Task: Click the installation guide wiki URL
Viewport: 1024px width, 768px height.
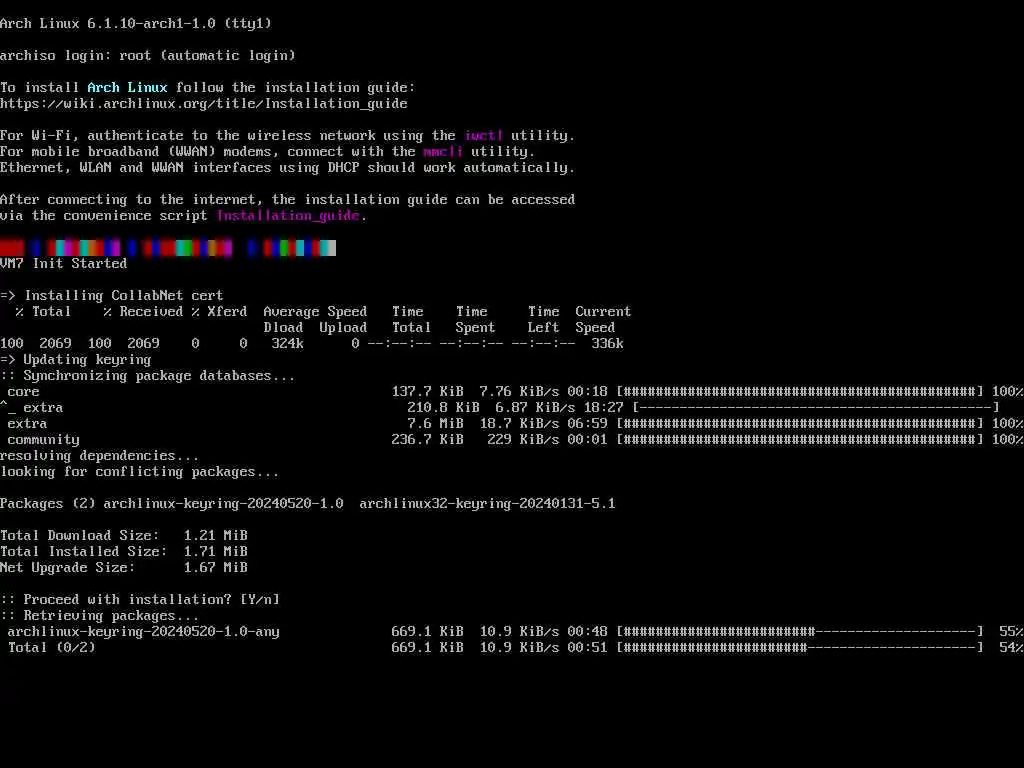Action: click(204, 104)
